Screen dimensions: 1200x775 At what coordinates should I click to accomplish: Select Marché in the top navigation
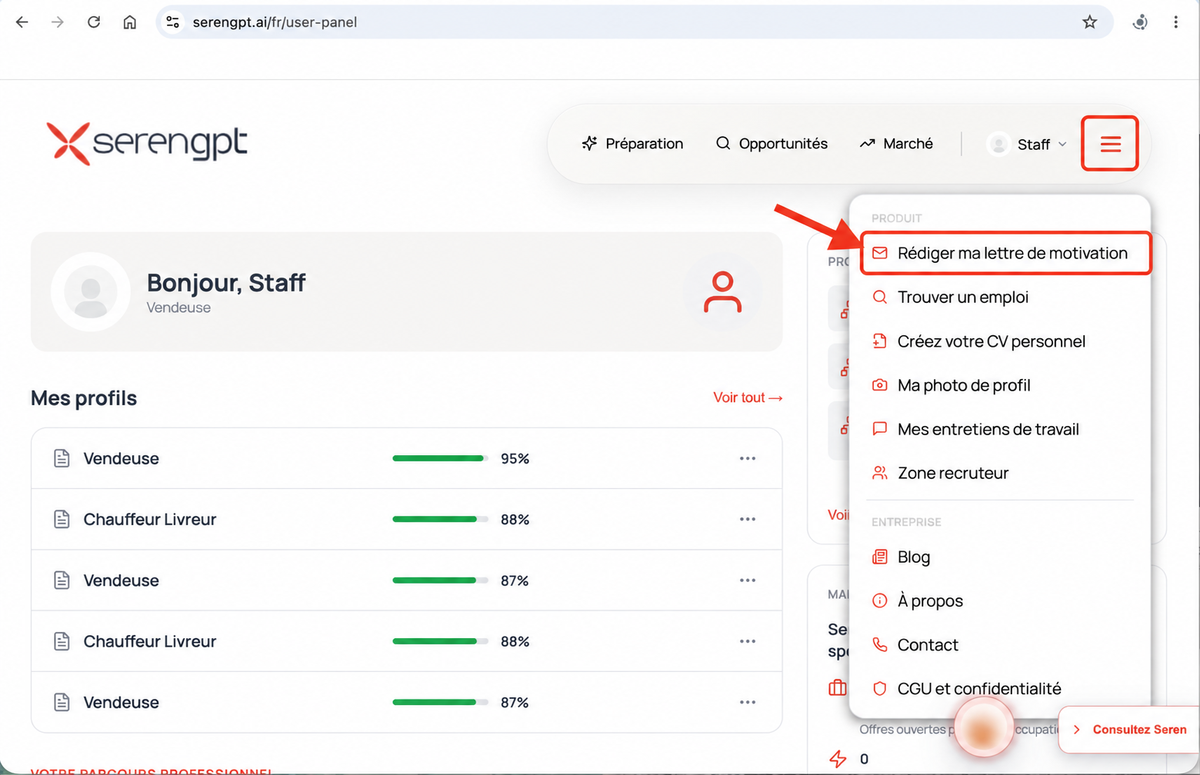coord(896,144)
